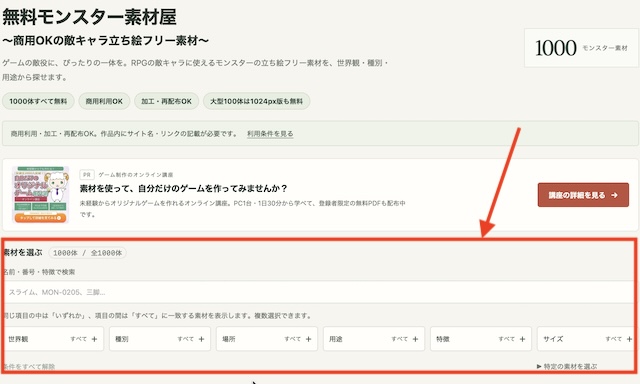This screenshot has width=640, height=384.
Task: Click the 講座の詳細を見る button
Action: coord(583,195)
